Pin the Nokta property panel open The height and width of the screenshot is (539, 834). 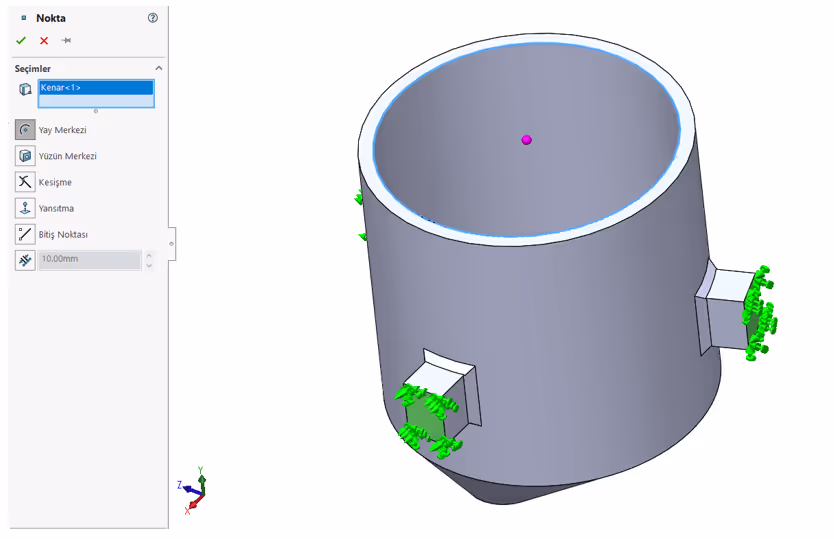(66, 40)
